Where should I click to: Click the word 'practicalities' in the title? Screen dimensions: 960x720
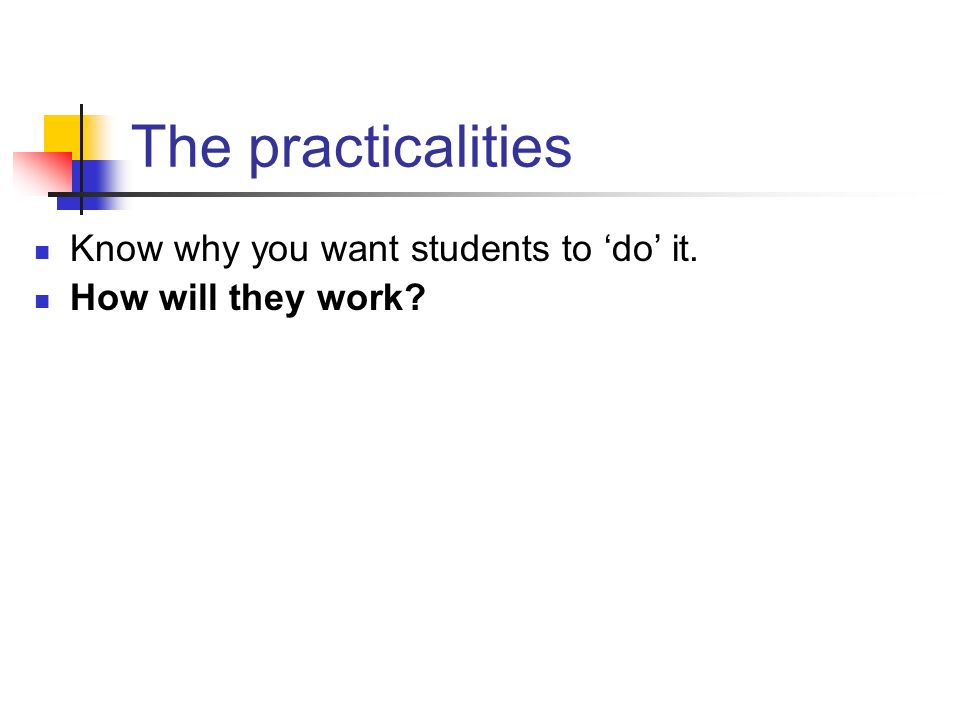(x=410, y=149)
